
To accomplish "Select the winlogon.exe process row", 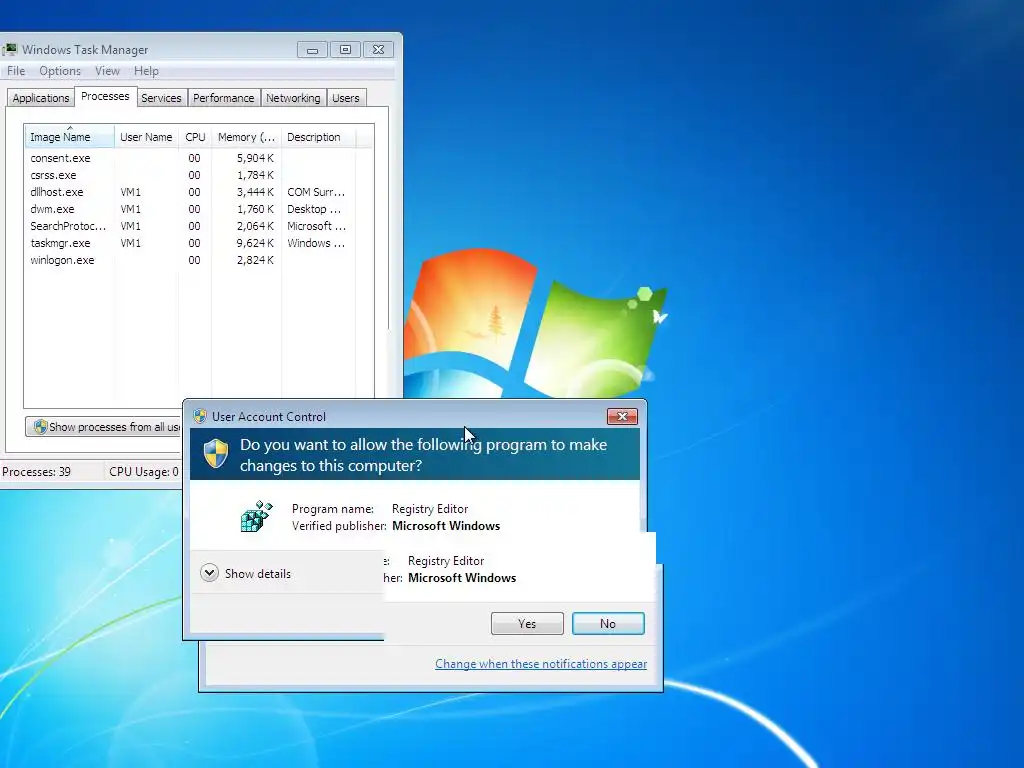I will [199, 260].
